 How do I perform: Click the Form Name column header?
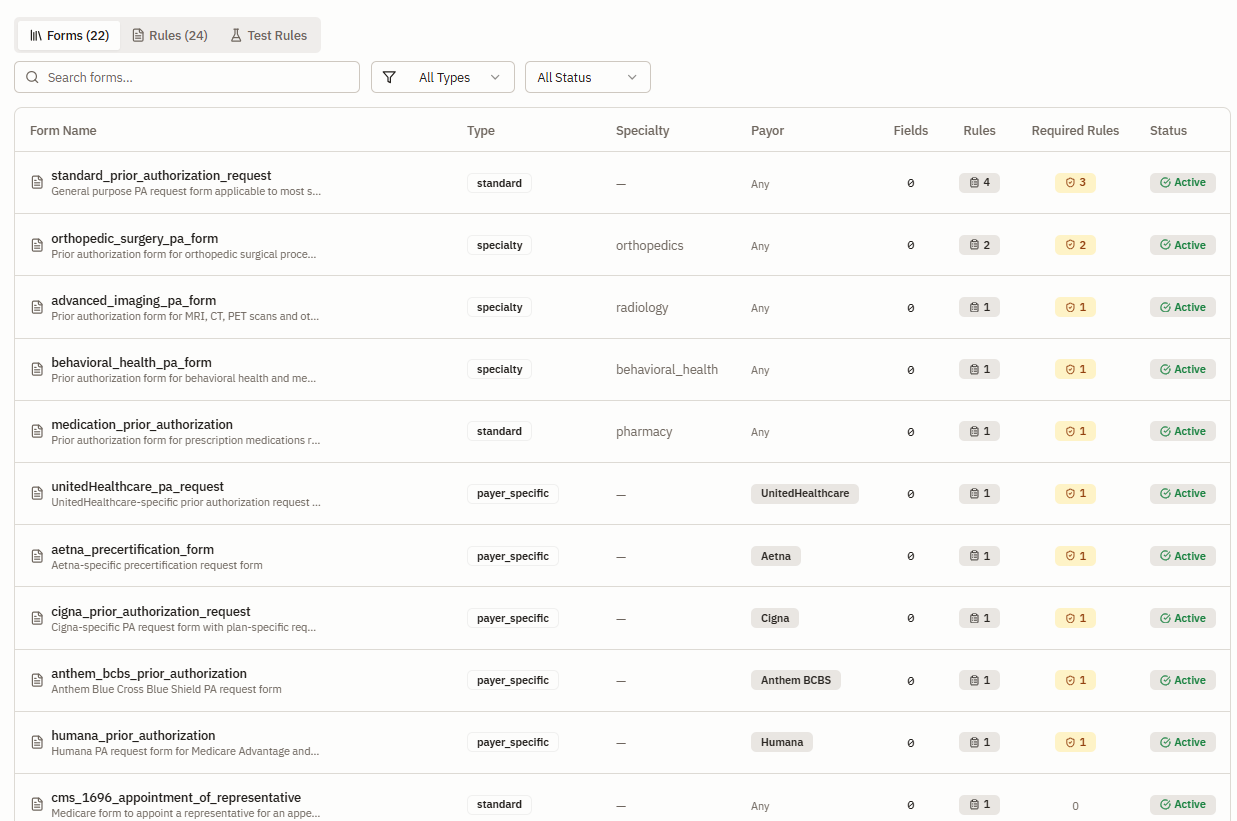point(63,130)
